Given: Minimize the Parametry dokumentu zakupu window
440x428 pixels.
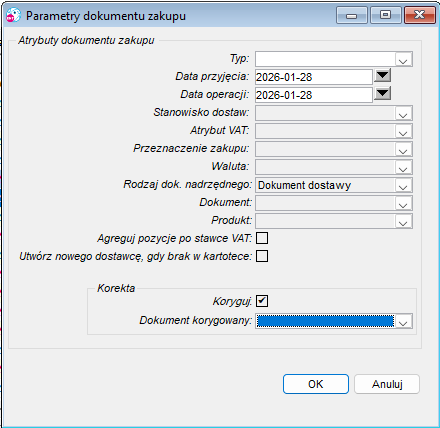Looking at the screenshot, I should [x=352, y=15].
